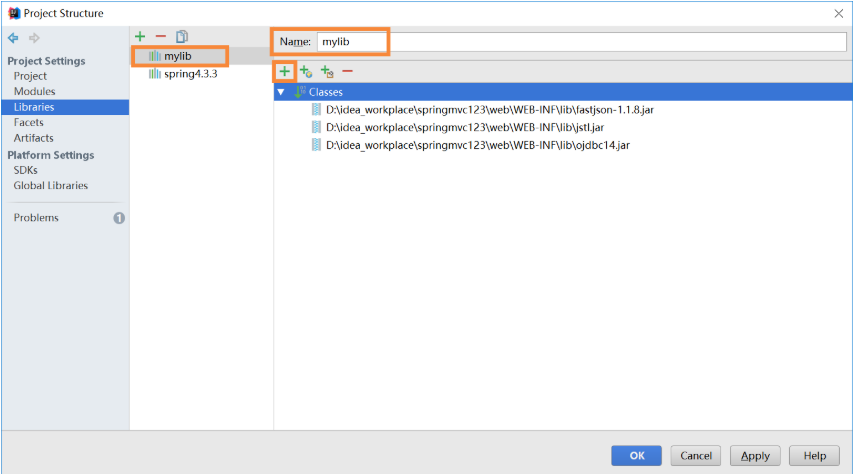
Task: Apply the library changes
Action: point(755,455)
